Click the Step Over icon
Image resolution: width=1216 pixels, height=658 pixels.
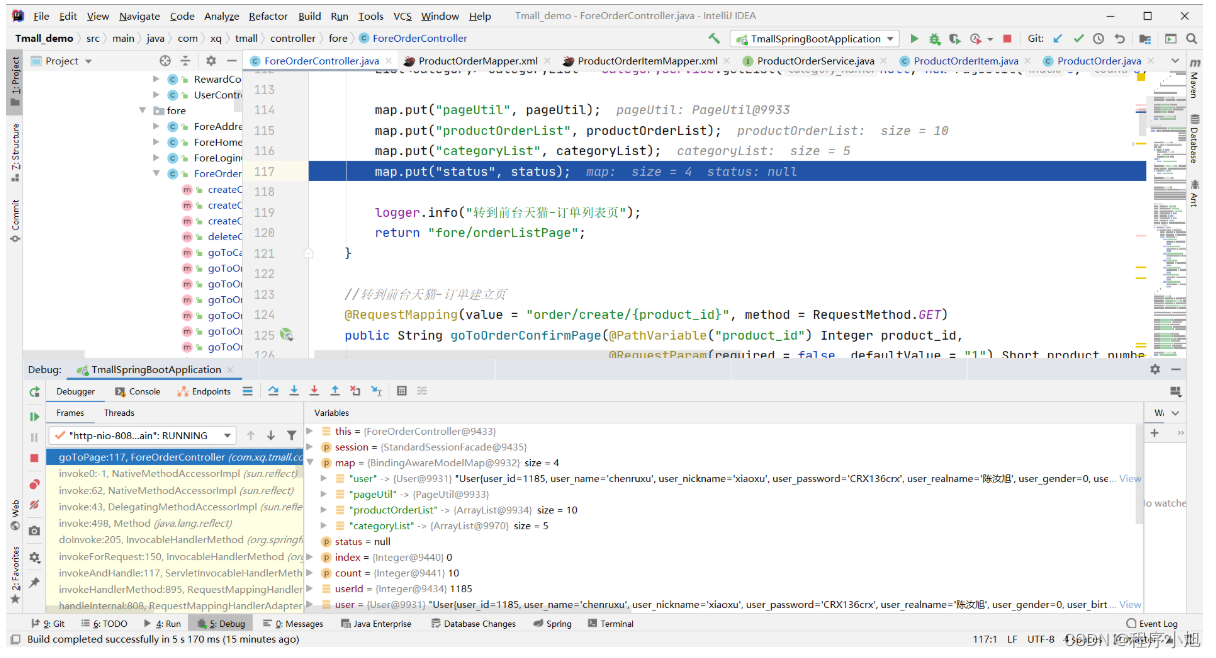coord(273,391)
